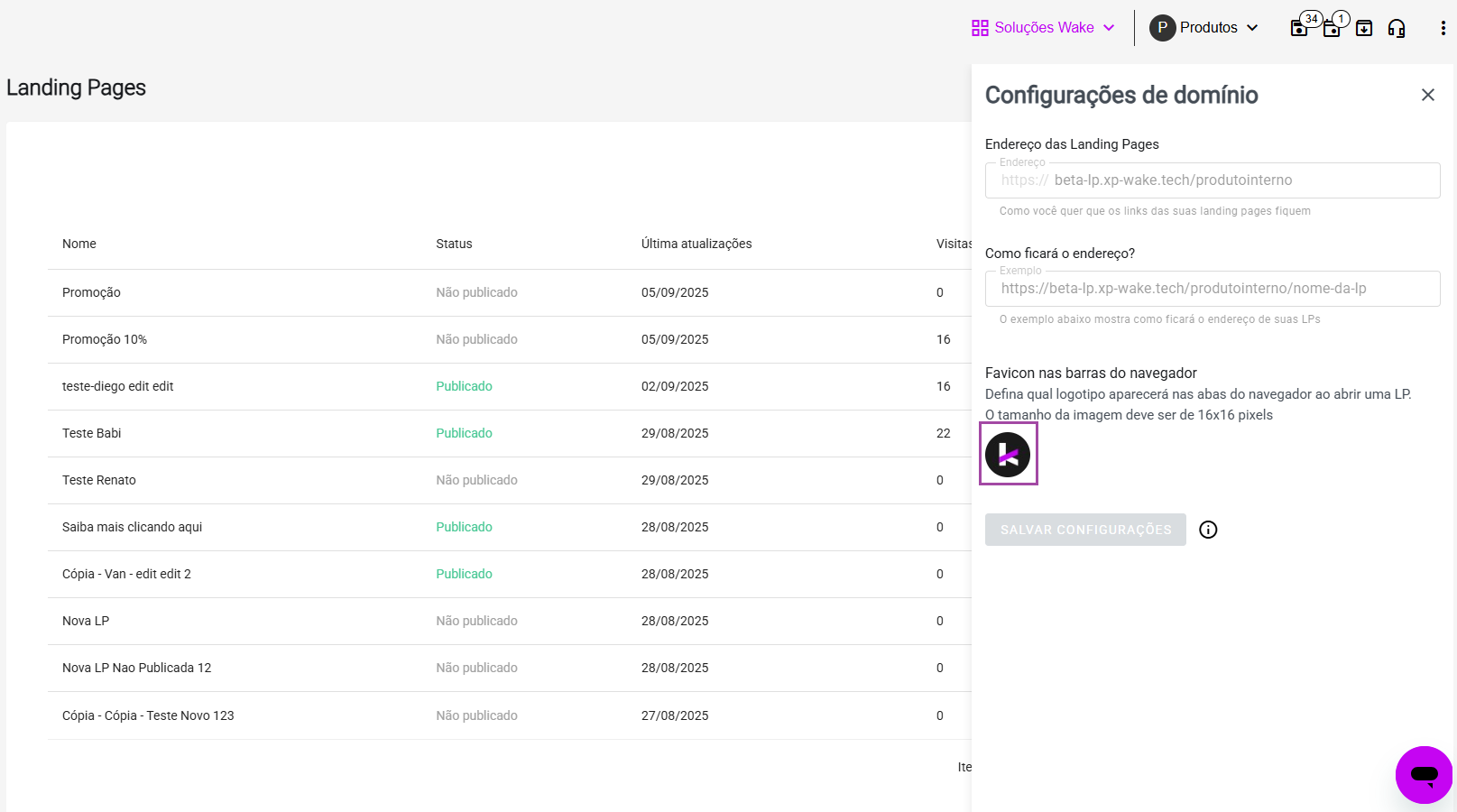
Task: Open the Promoção 10% landing page
Action: [x=105, y=339]
